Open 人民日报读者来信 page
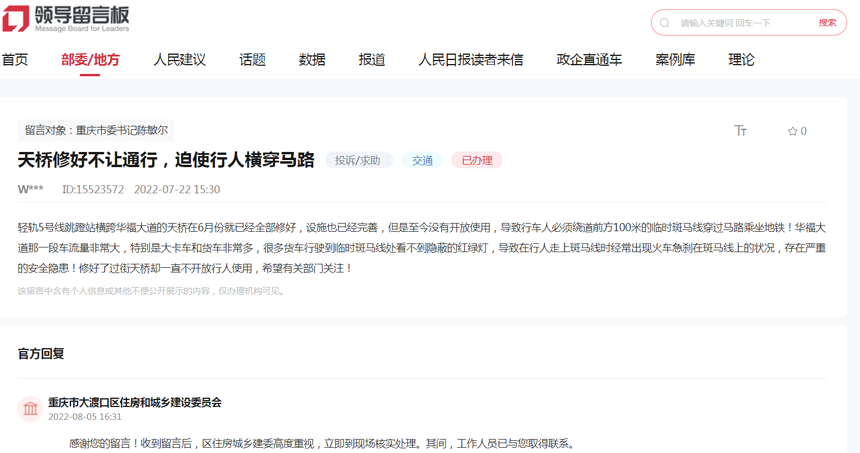Viewport: 860px width, 453px height. 470,60
